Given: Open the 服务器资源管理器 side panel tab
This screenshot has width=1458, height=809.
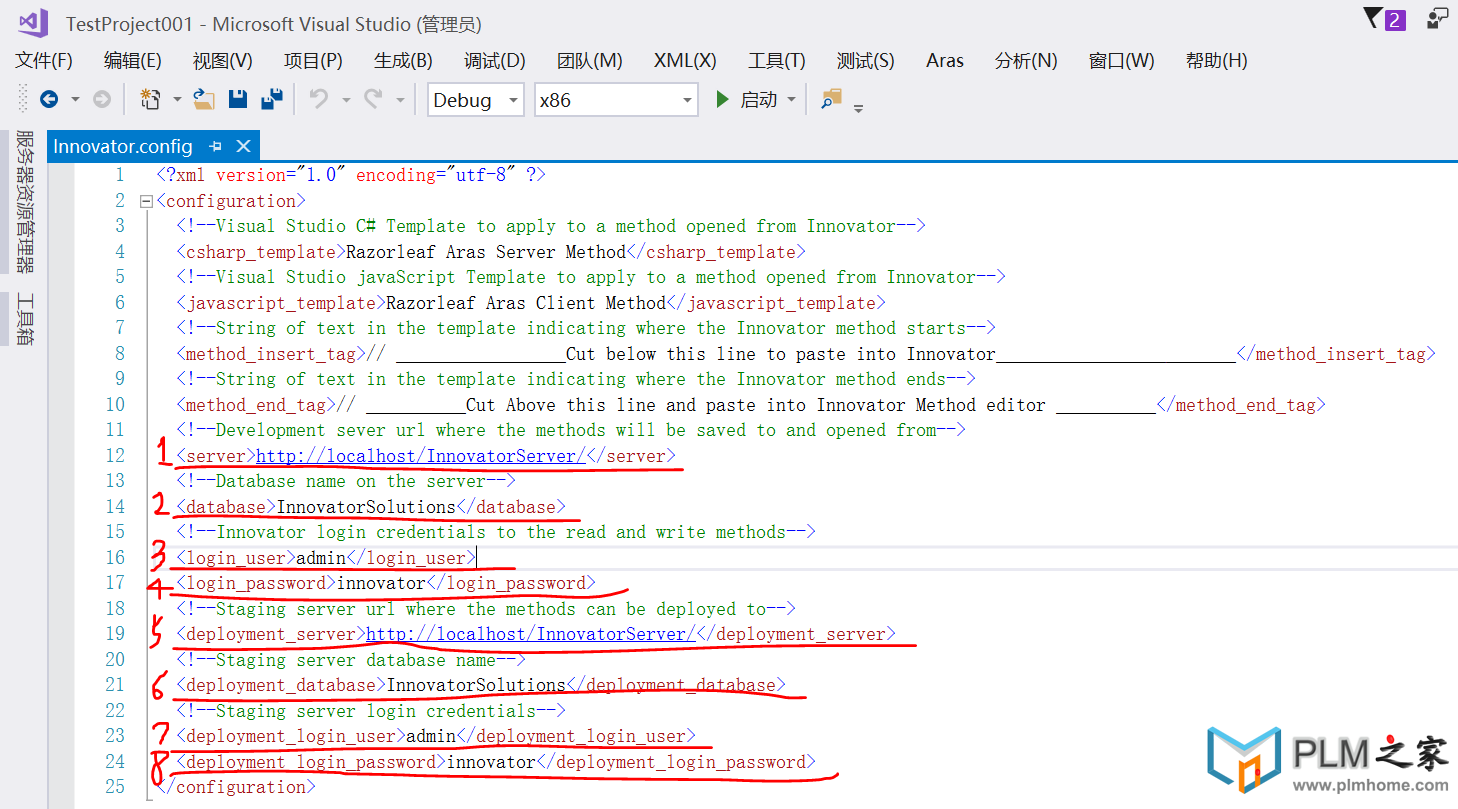Looking at the screenshot, I should coord(25,202).
